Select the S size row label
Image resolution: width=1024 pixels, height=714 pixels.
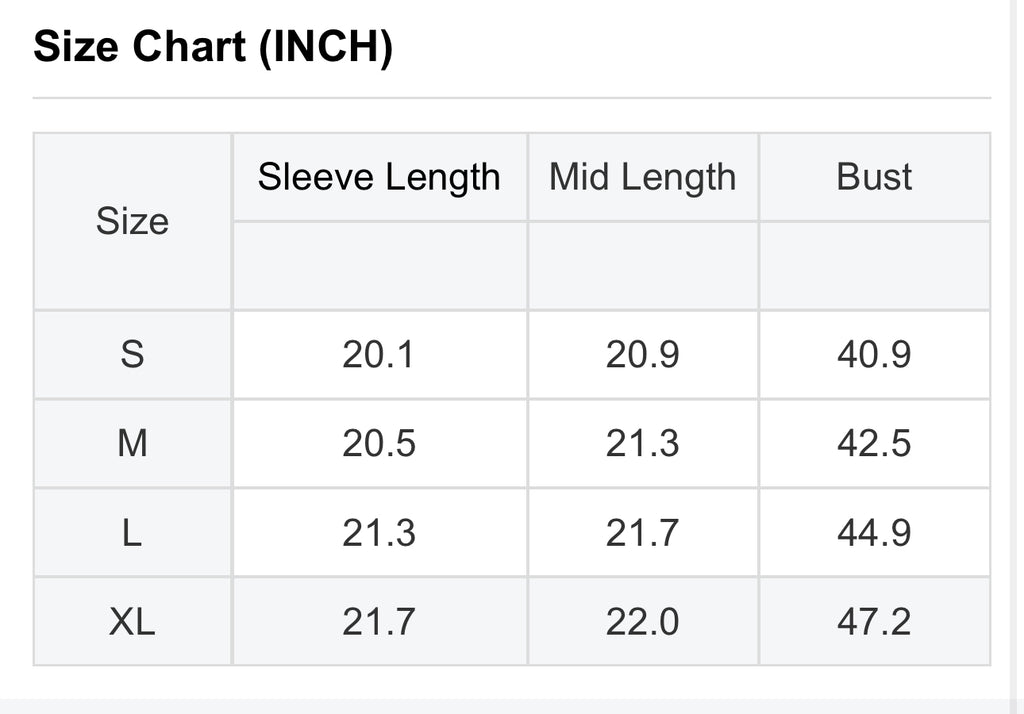tap(133, 355)
